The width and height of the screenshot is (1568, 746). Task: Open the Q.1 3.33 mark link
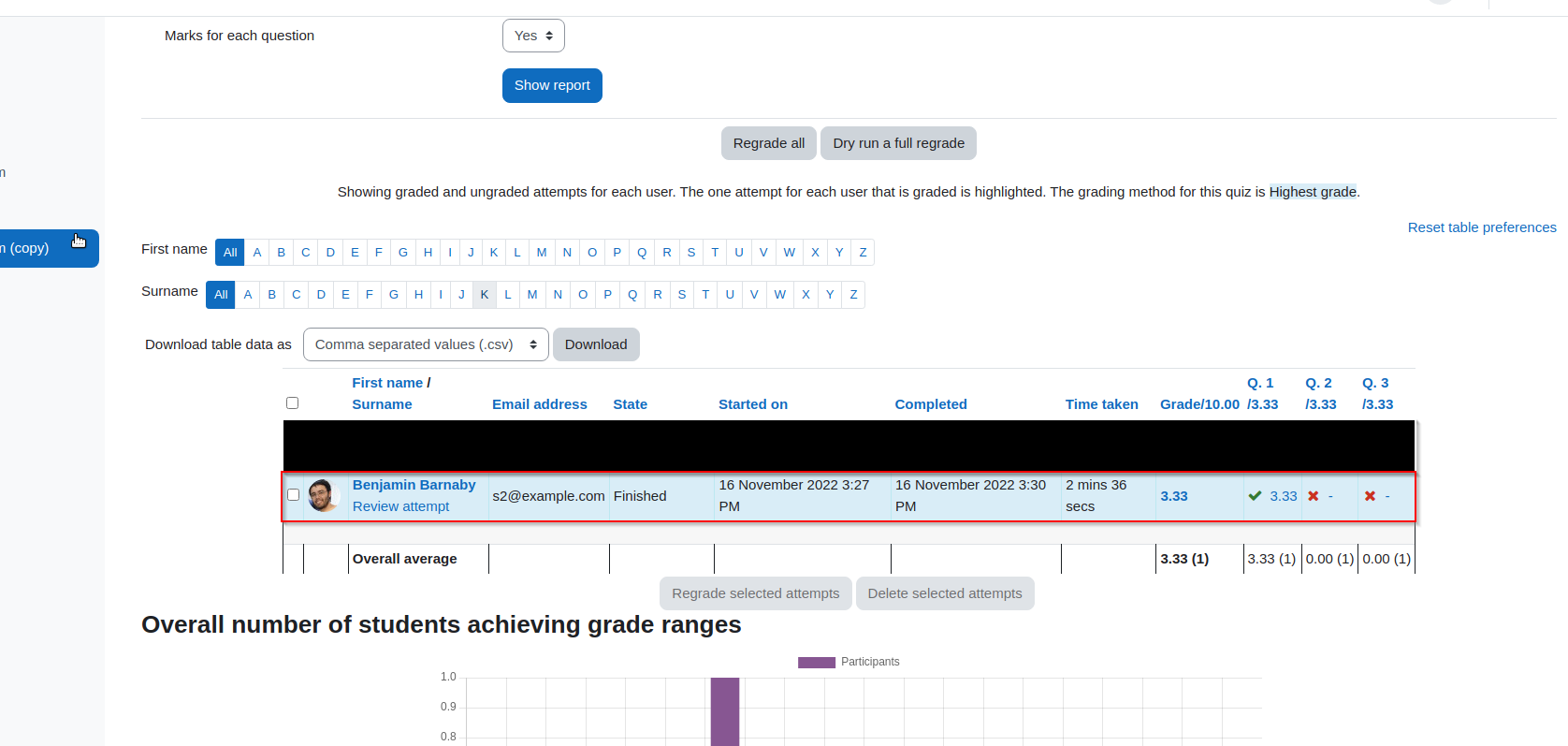1284,496
